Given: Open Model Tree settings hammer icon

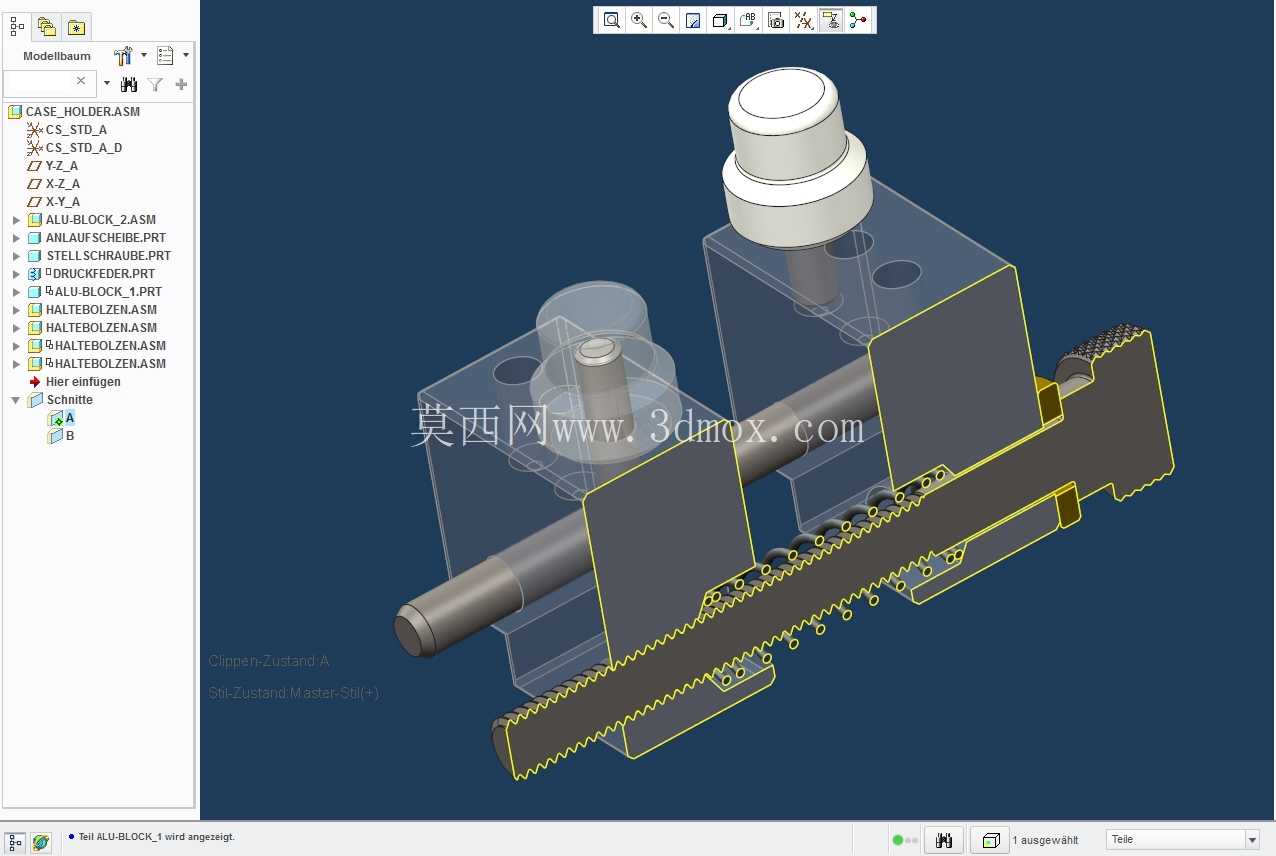Looking at the screenshot, I should tap(123, 56).
